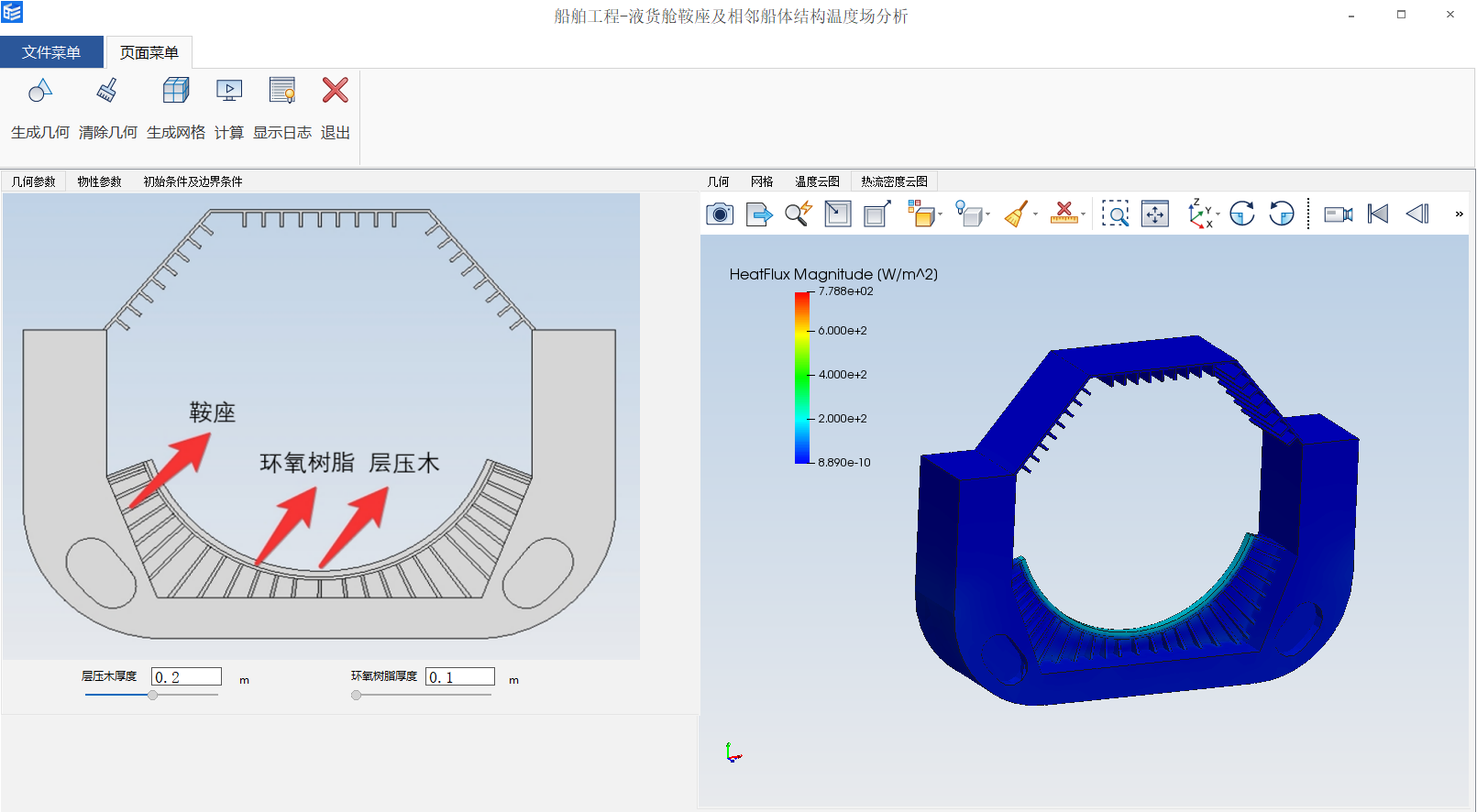The image size is (1477, 812).
Task: Open dropdown arrow next to colored cube icon
Action: (x=941, y=215)
